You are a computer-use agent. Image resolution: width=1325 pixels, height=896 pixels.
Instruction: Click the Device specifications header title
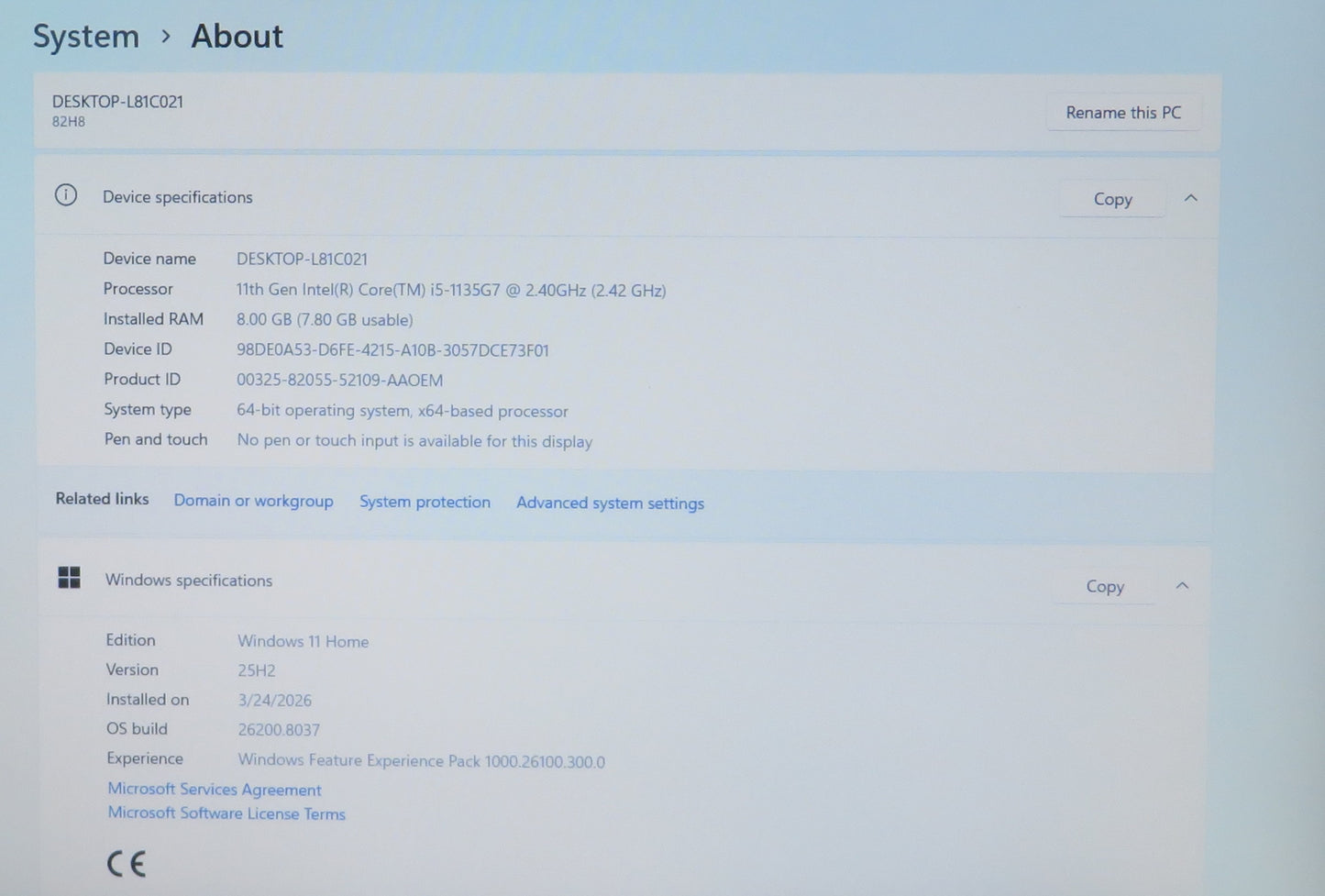tap(177, 197)
